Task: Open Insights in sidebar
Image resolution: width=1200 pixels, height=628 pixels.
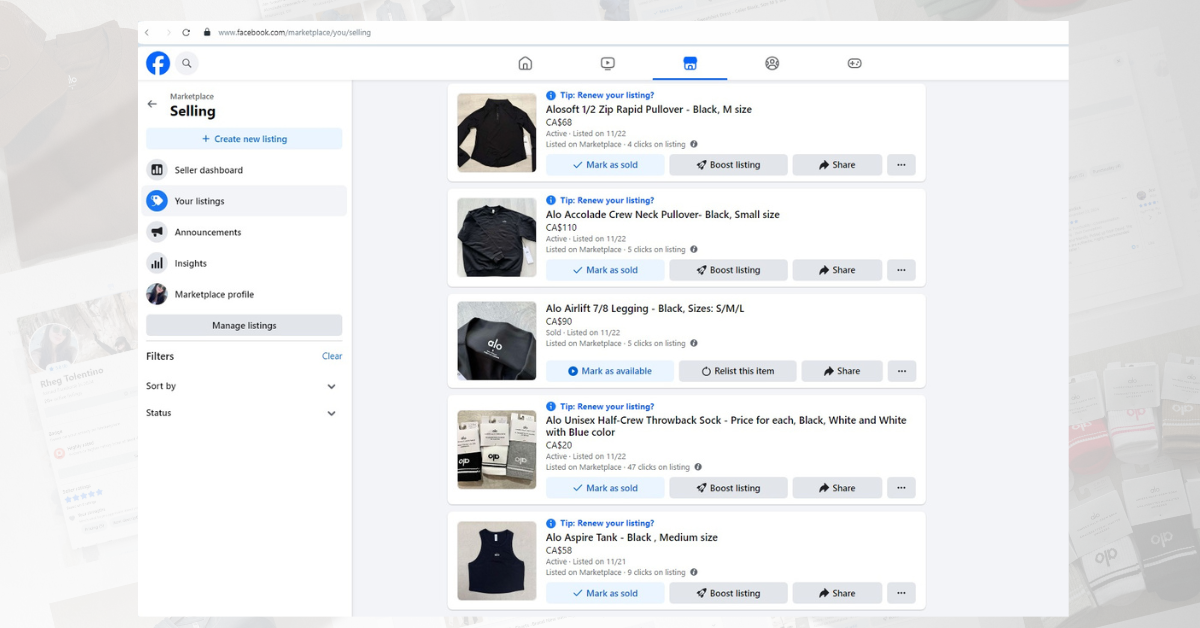Action: click(244, 263)
